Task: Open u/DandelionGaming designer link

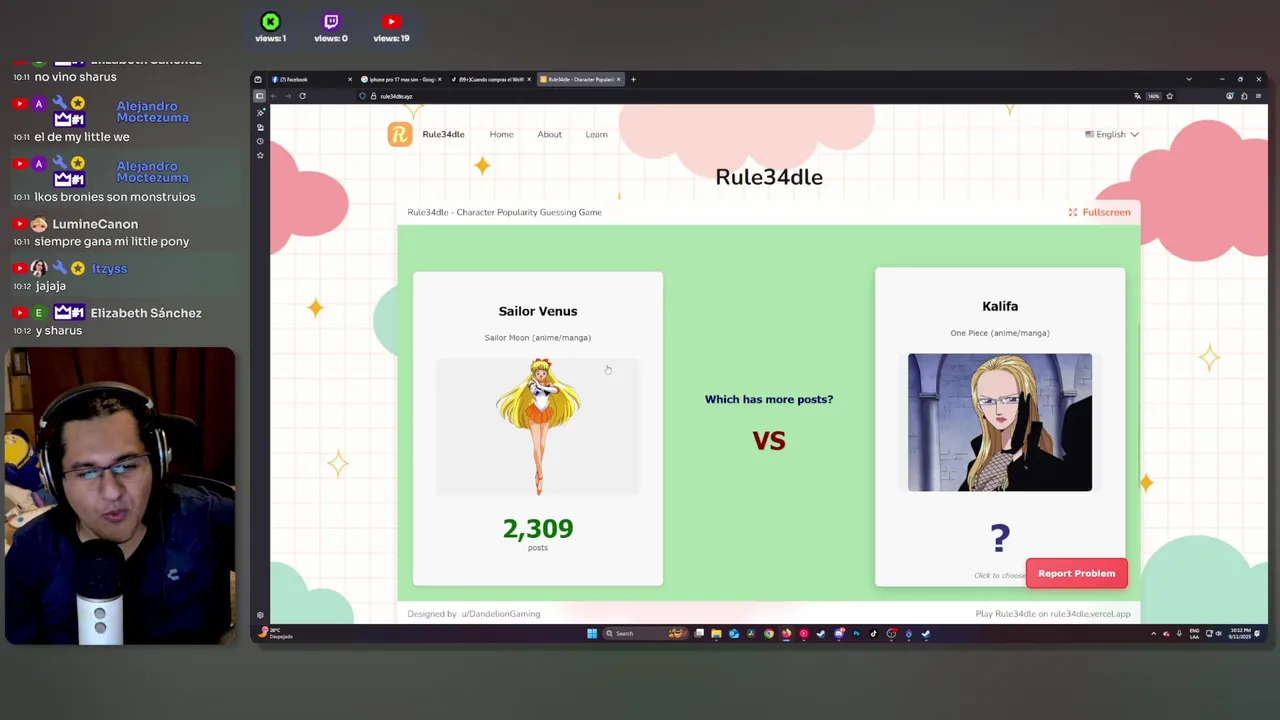Action: (x=500, y=614)
